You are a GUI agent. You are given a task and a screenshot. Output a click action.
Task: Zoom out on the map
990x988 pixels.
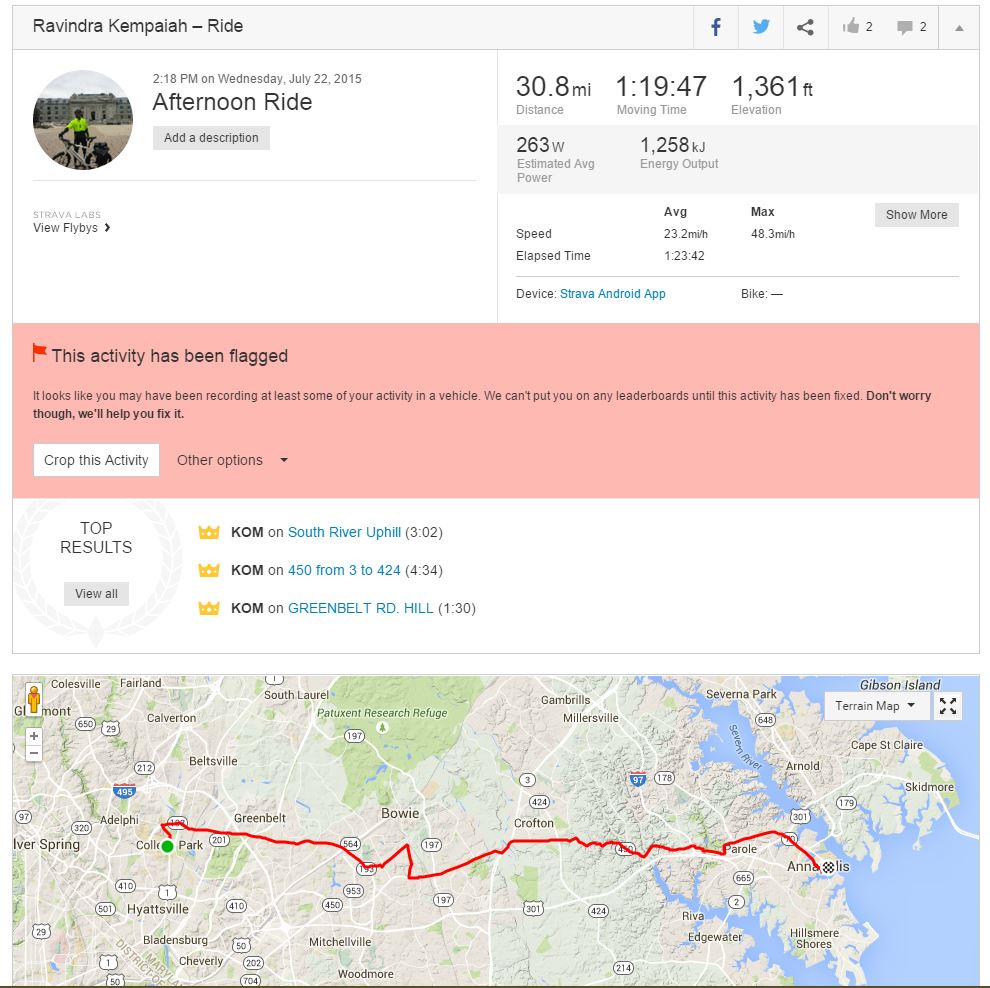pos(34,753)
